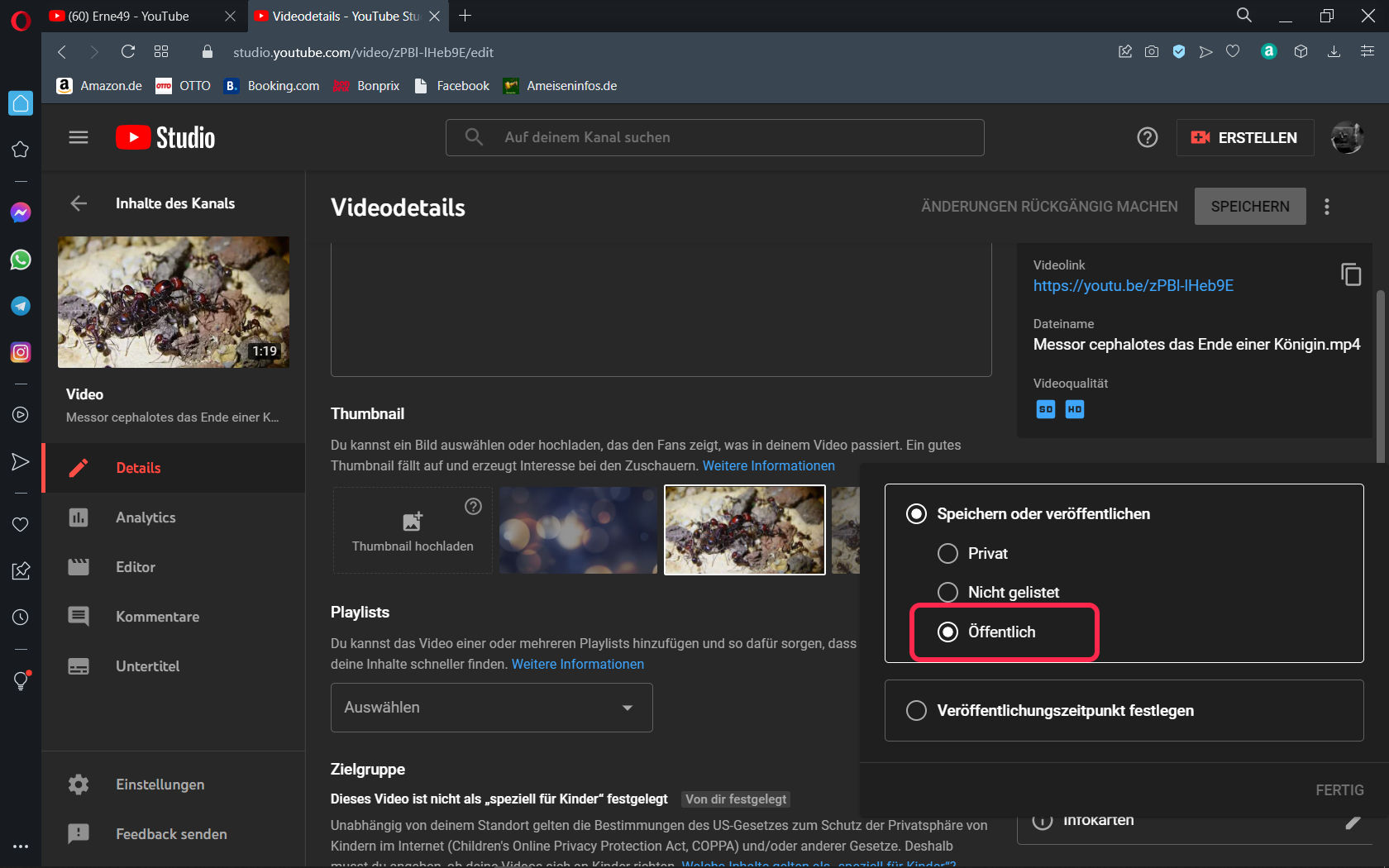
Task: Open the youtu.be video link
Action: coord(1133,286)
